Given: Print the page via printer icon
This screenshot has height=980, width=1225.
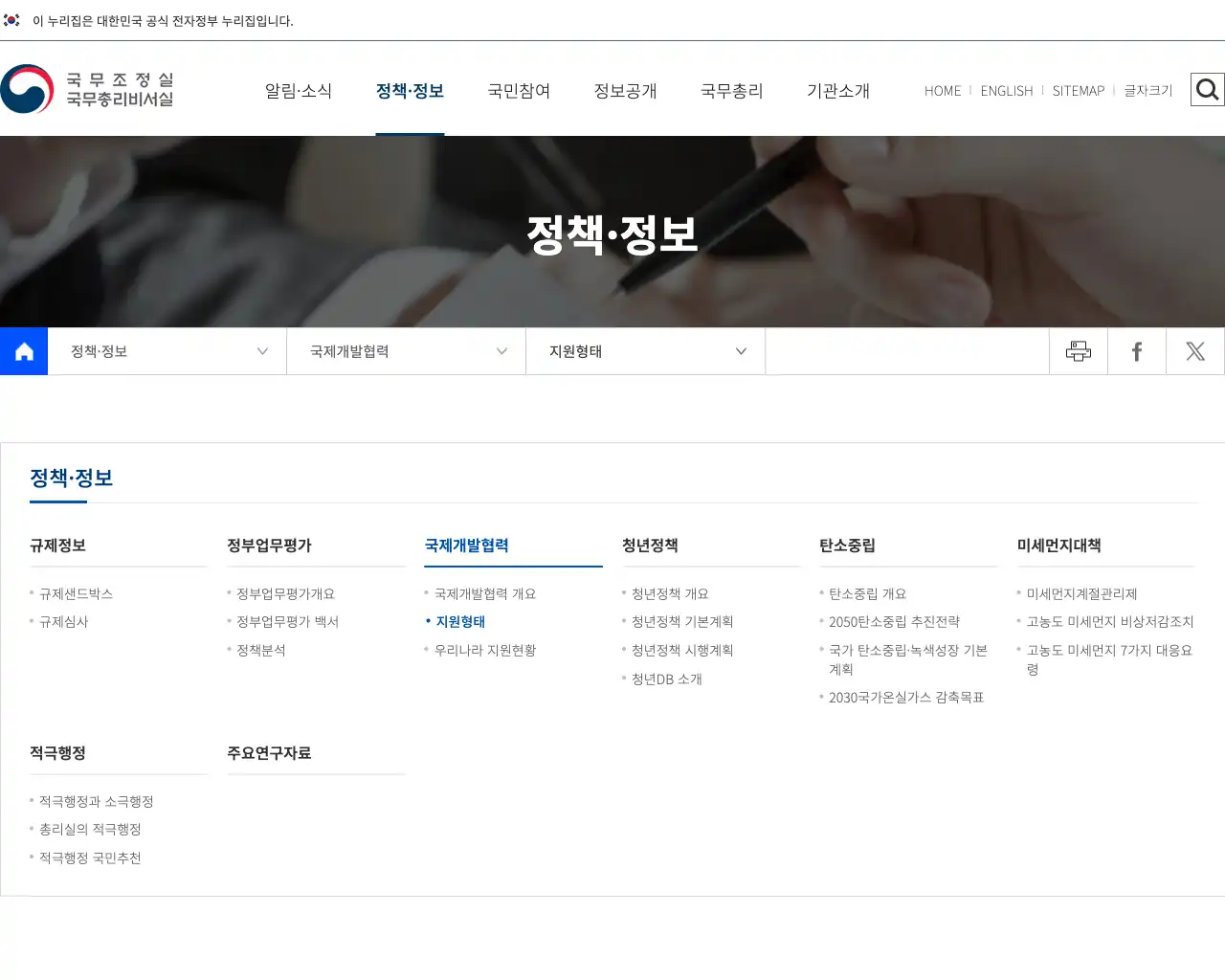Looking at the screenshot, I should click(1079, 351).
